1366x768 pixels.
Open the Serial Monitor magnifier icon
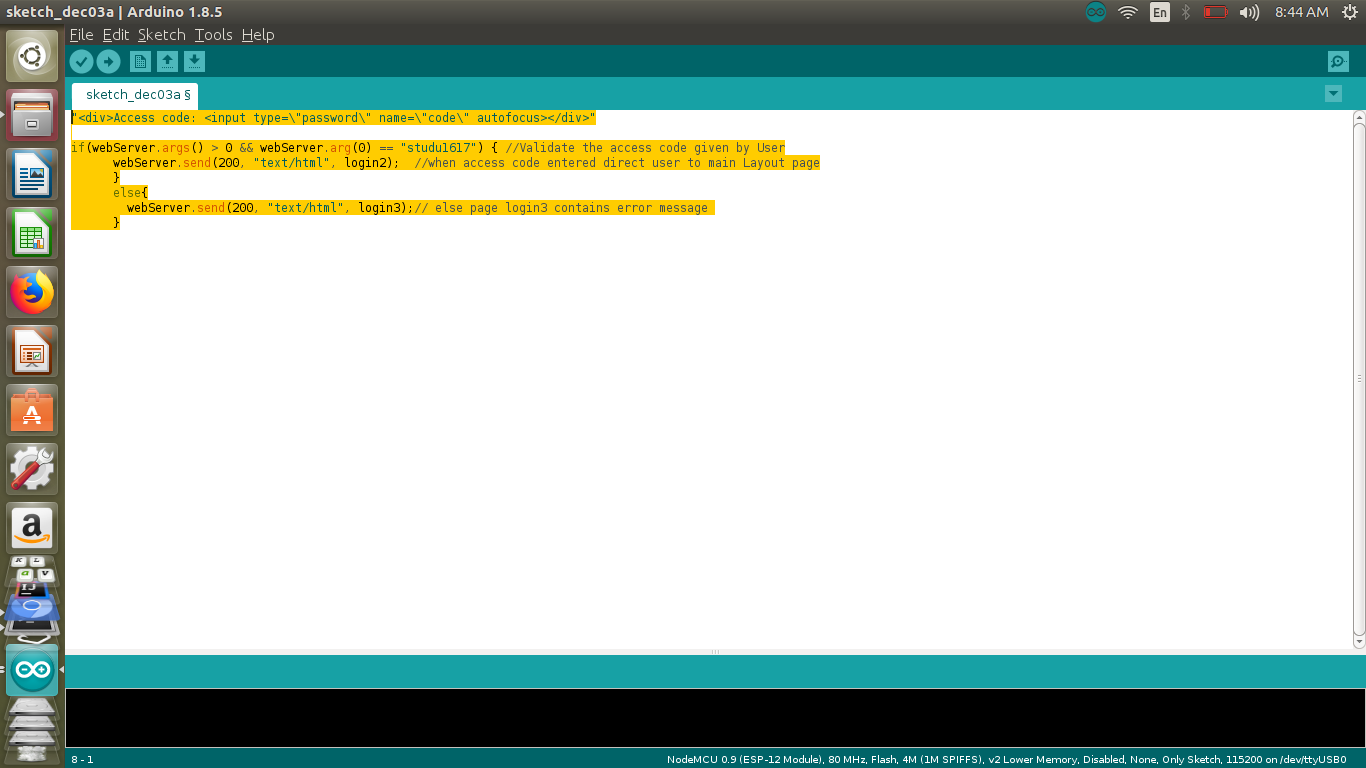(1338, 62)
